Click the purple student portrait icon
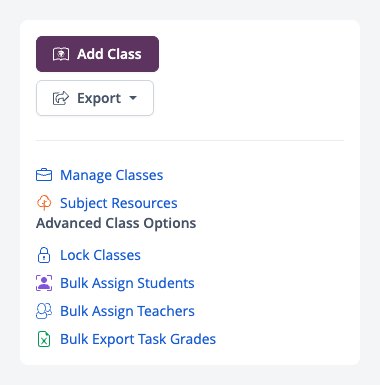 44,283
